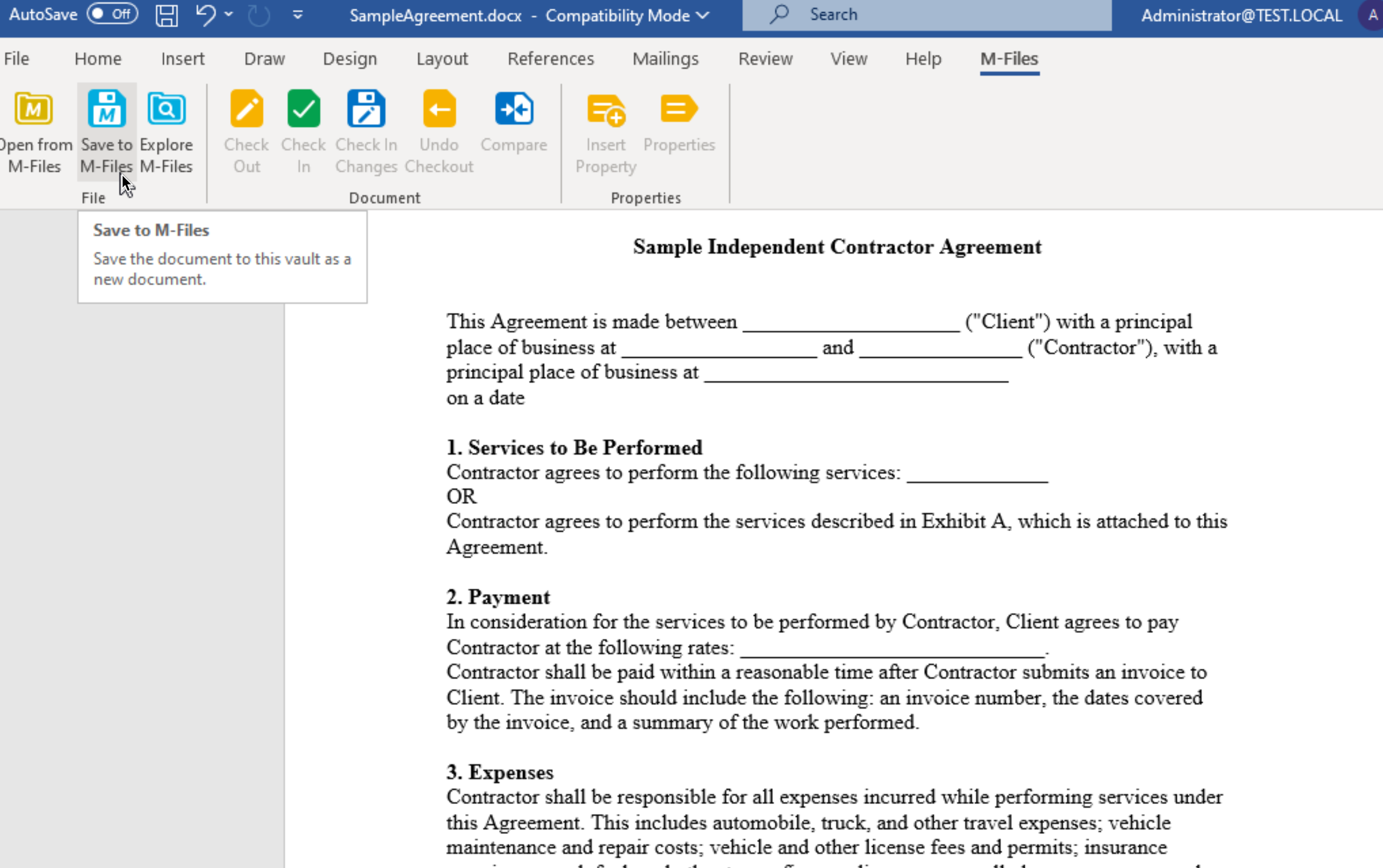Open the References tab

pos(551,59)
